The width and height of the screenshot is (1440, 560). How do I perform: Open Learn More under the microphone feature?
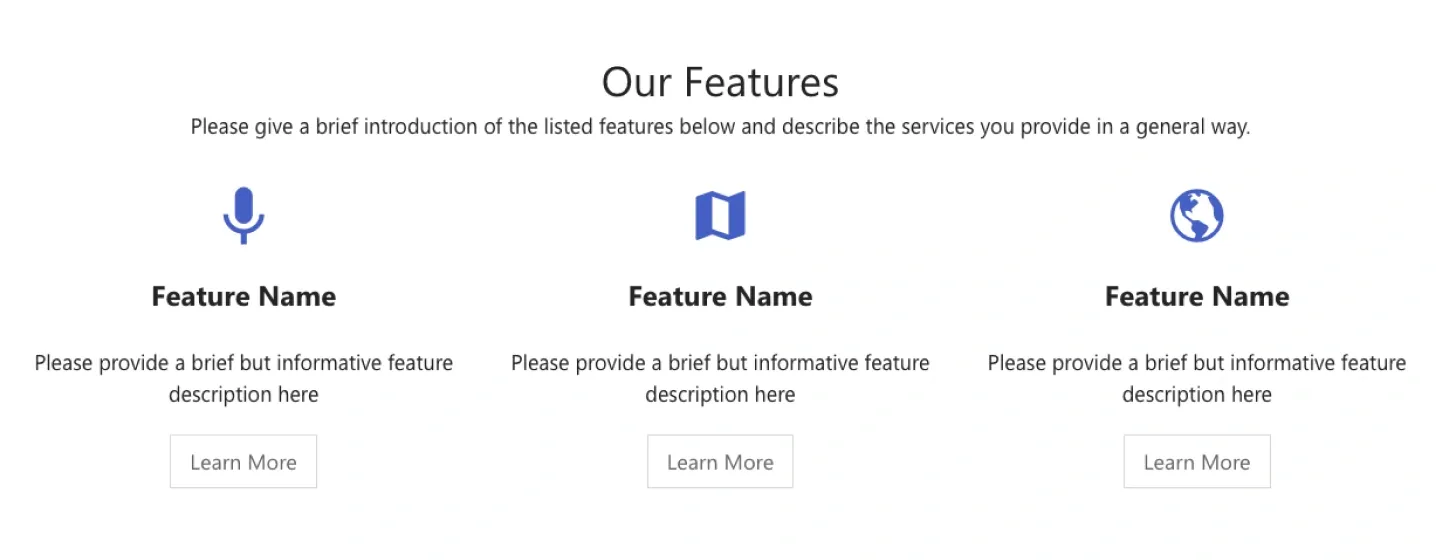coord(243,461)
